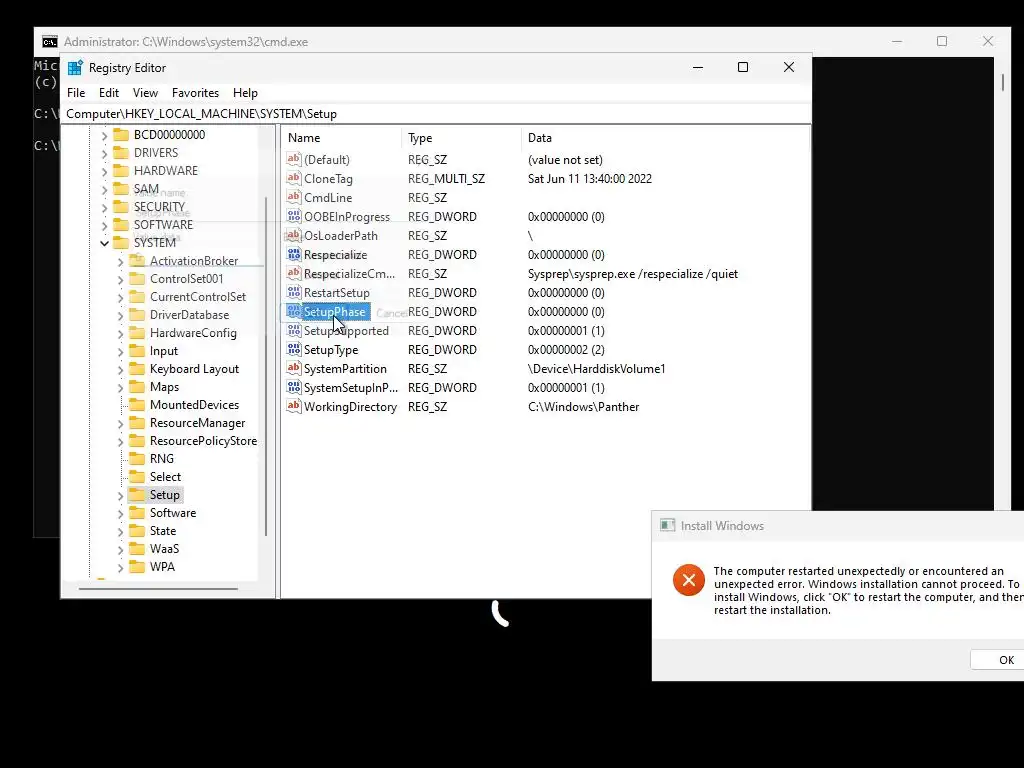
Task: Click the SetupType DWORD icon
Action: (294, 349)
